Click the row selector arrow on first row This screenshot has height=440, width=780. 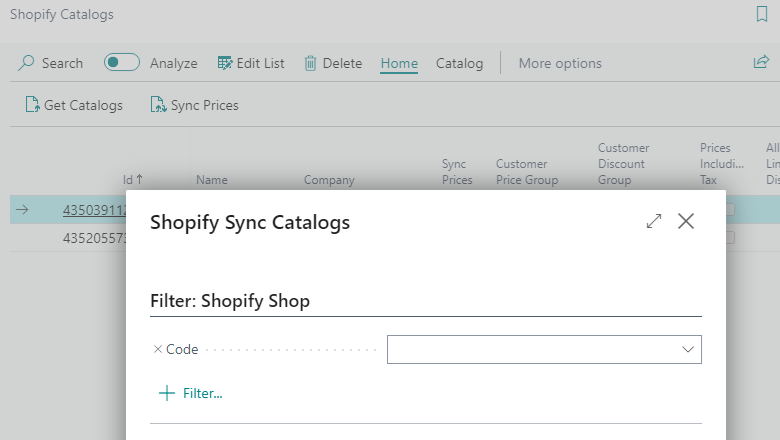point(22,210)
